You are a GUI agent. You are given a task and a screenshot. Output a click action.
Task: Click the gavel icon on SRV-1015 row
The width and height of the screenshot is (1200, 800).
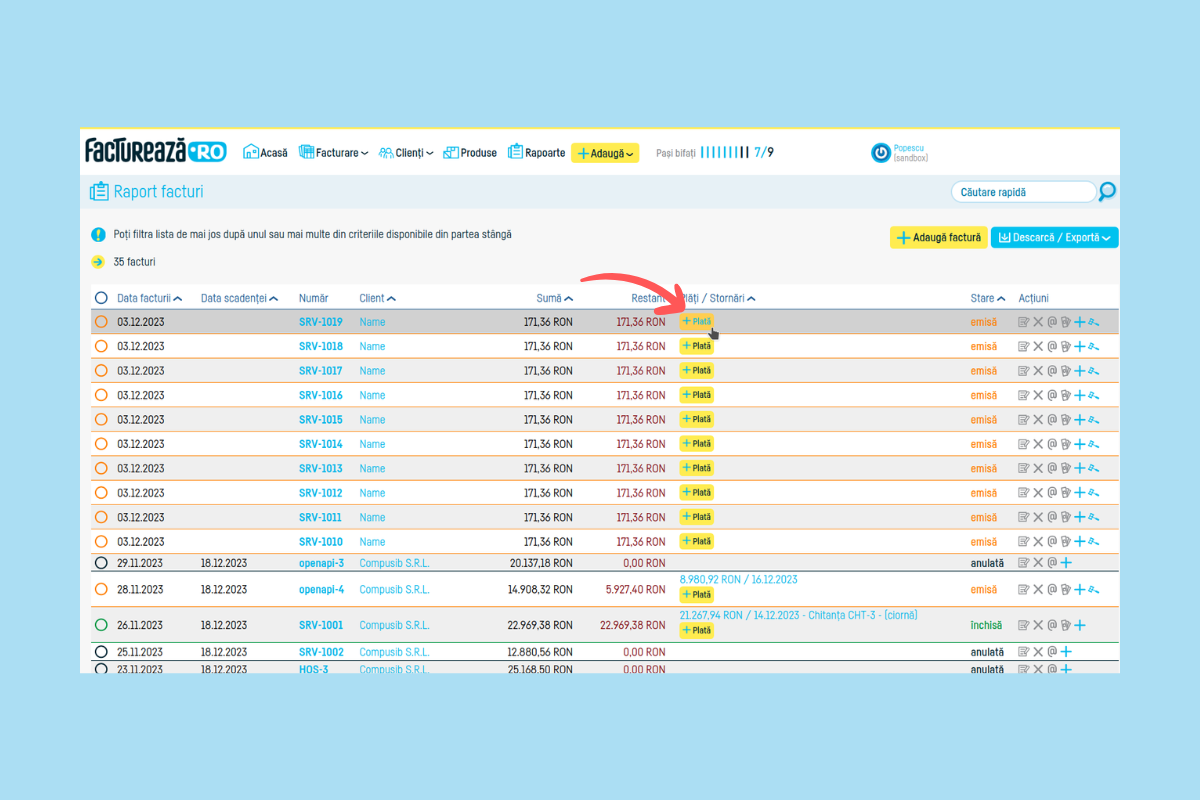click(x=1093, y=420)
